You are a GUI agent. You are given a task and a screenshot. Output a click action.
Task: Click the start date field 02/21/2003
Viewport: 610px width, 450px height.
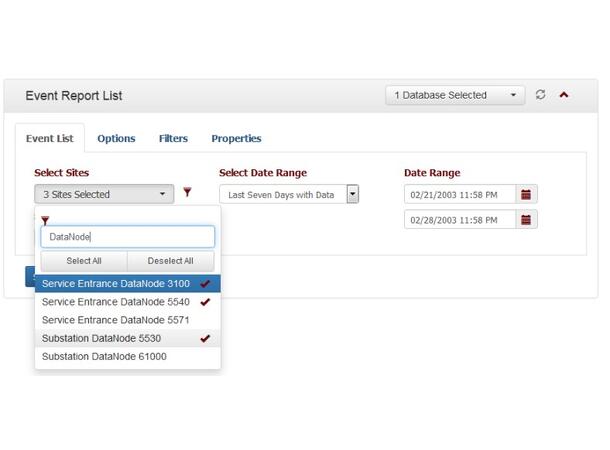460,194
